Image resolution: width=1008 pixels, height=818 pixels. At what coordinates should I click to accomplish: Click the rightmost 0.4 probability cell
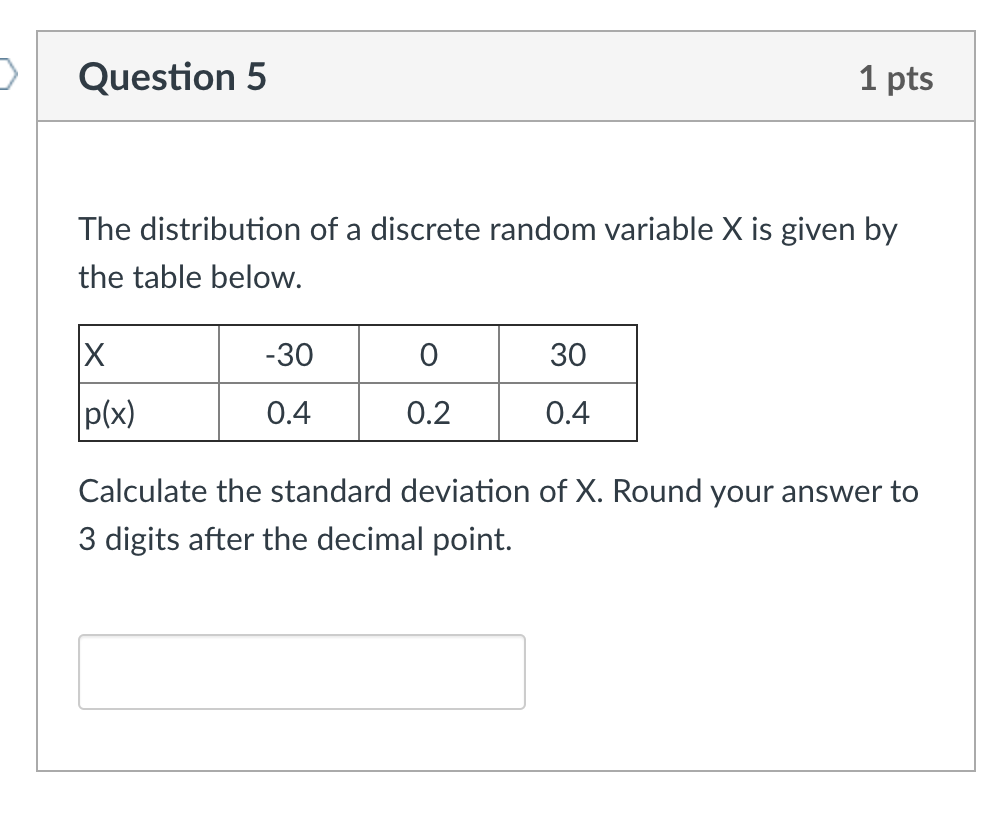(567, 411)
